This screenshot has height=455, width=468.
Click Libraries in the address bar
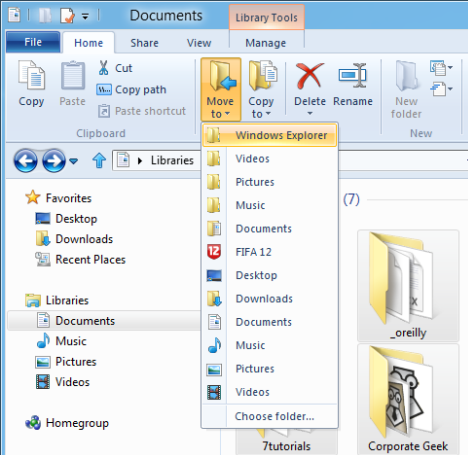pos(172,160)
